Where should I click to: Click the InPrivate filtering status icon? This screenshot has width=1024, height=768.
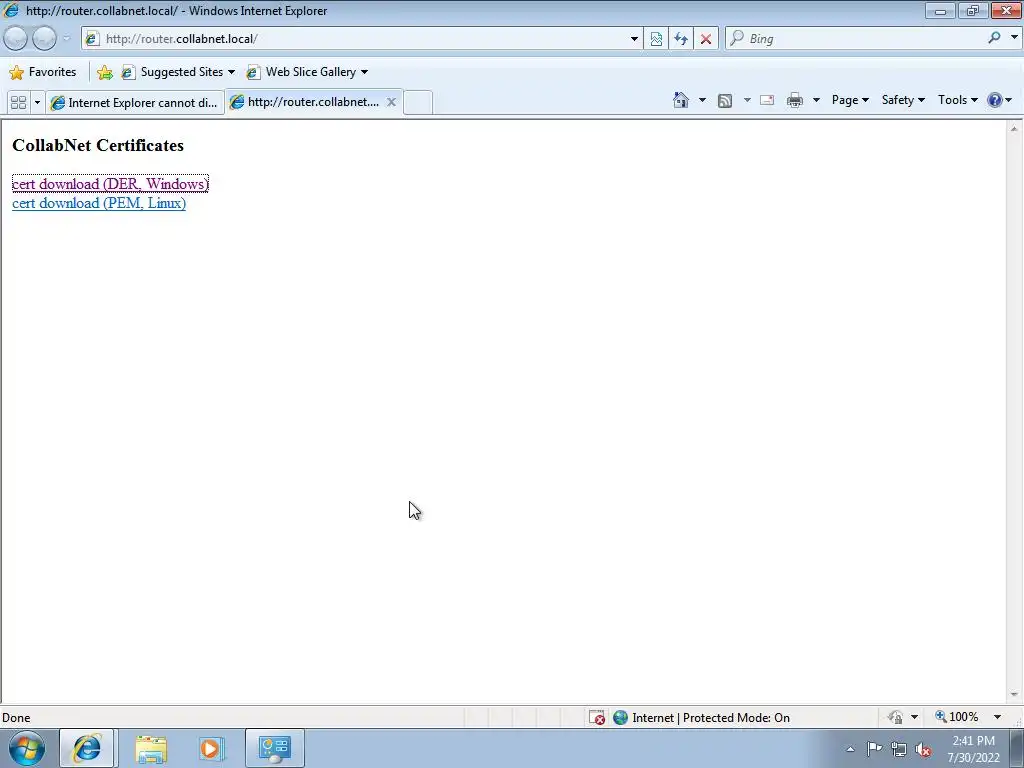[895, 718]
